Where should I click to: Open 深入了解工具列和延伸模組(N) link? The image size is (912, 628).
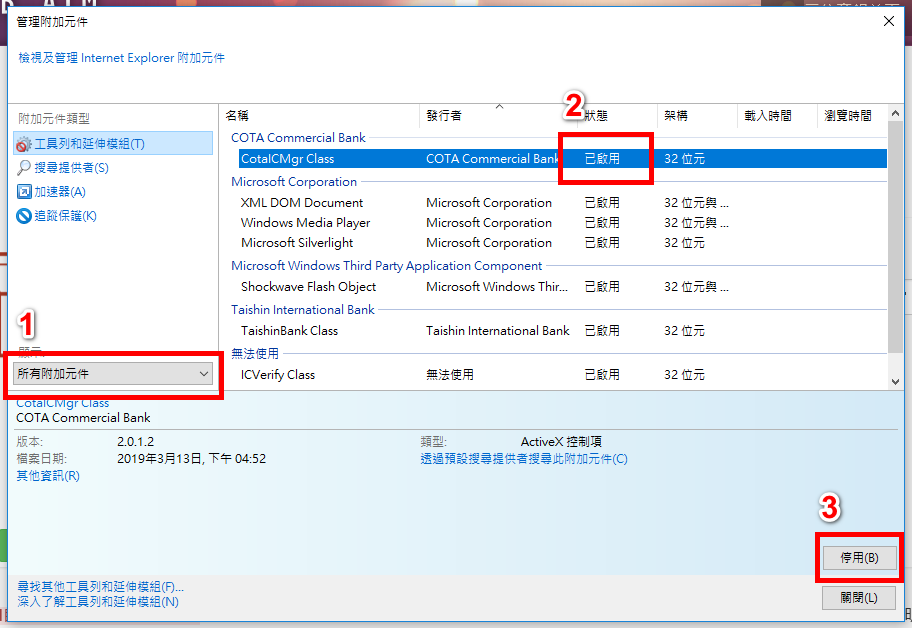click(x=98, y=602)
